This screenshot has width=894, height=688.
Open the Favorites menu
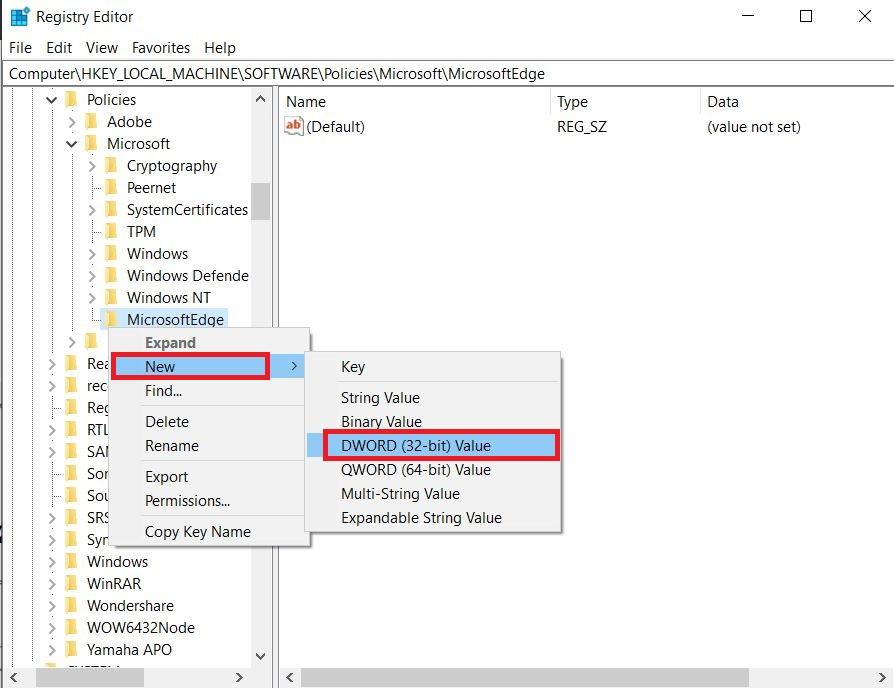(160, 47)
